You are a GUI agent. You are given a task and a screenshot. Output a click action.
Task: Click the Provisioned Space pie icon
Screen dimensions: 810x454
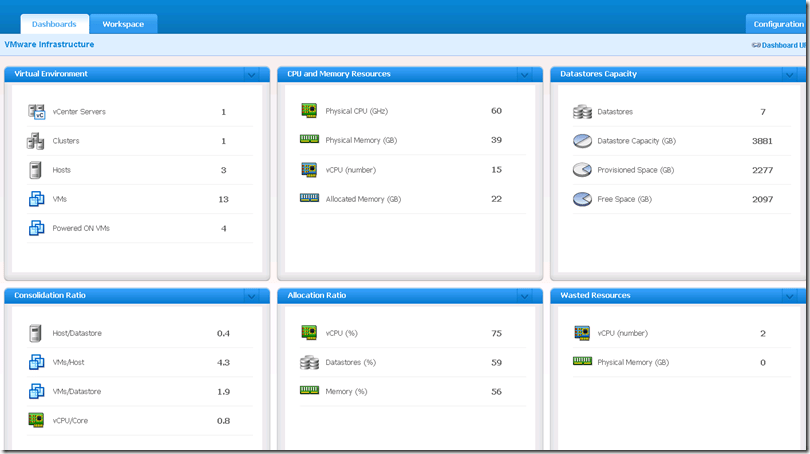(x=582, y=170)
